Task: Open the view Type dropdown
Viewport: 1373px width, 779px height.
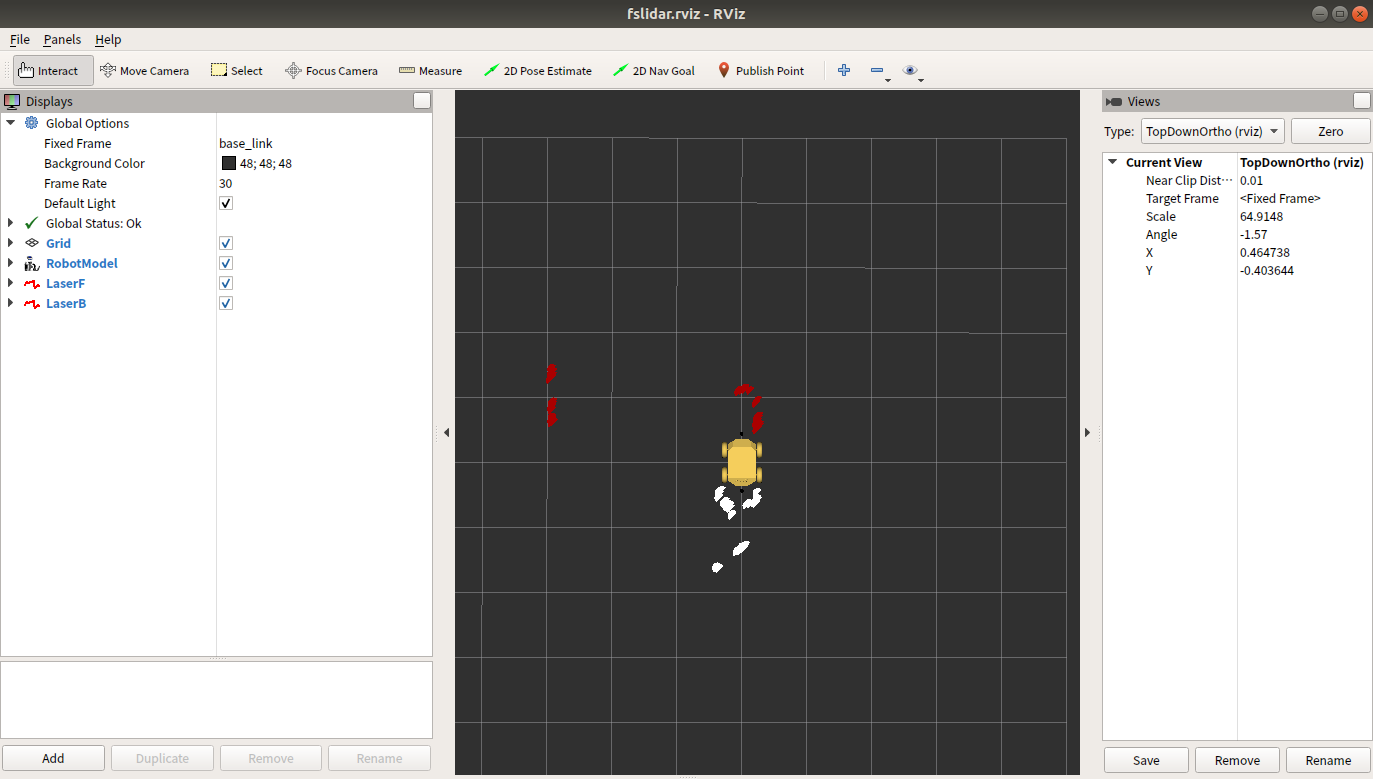Action: [1212, 132]
